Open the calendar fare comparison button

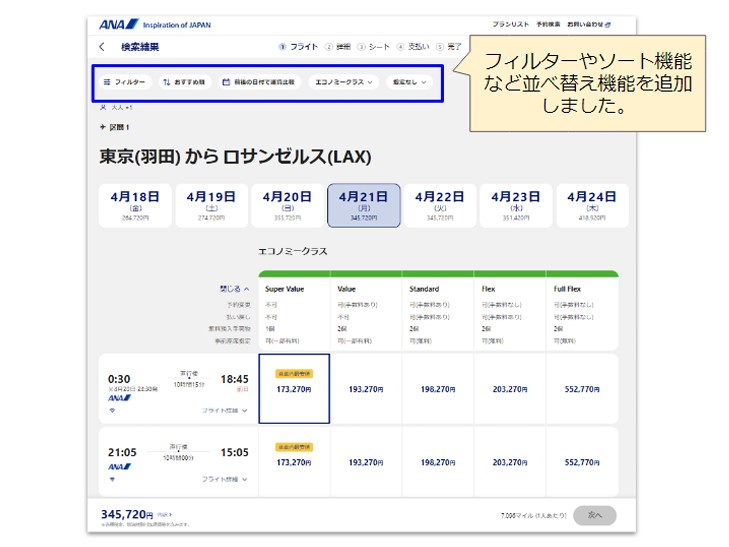[x=259, y=82]
